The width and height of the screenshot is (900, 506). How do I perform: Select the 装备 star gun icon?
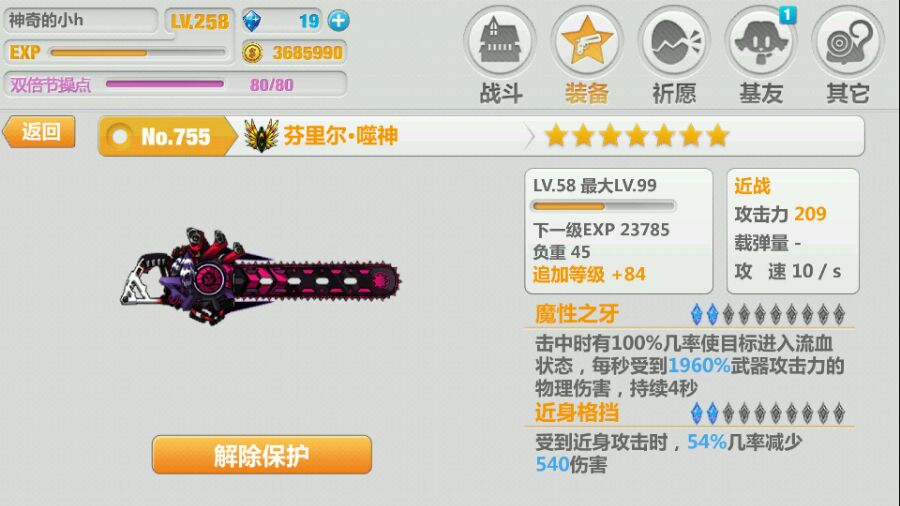pyautogui.click(x=587, y=41)
